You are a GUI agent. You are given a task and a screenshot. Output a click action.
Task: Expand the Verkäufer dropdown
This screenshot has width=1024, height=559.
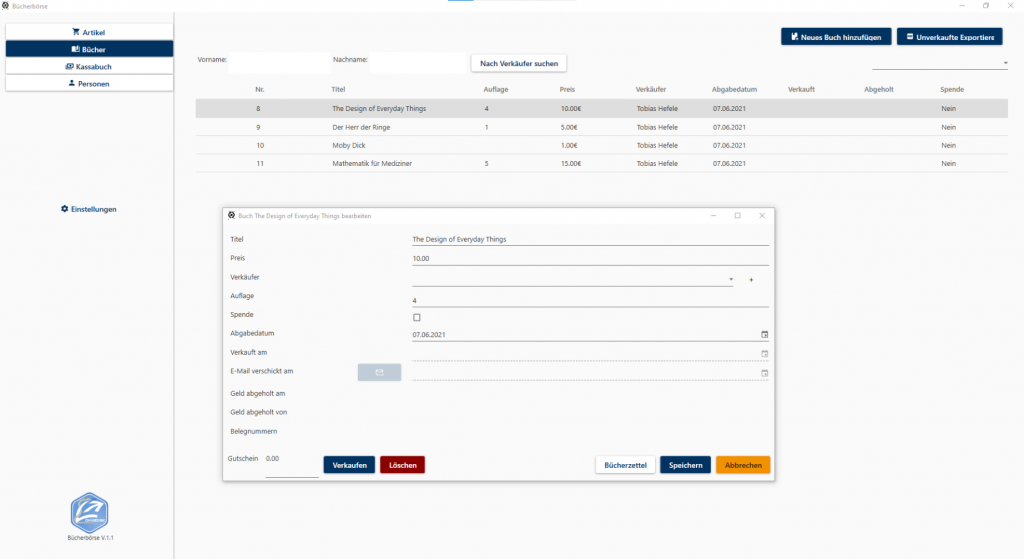pyautogui.click(x=731, y=280)
